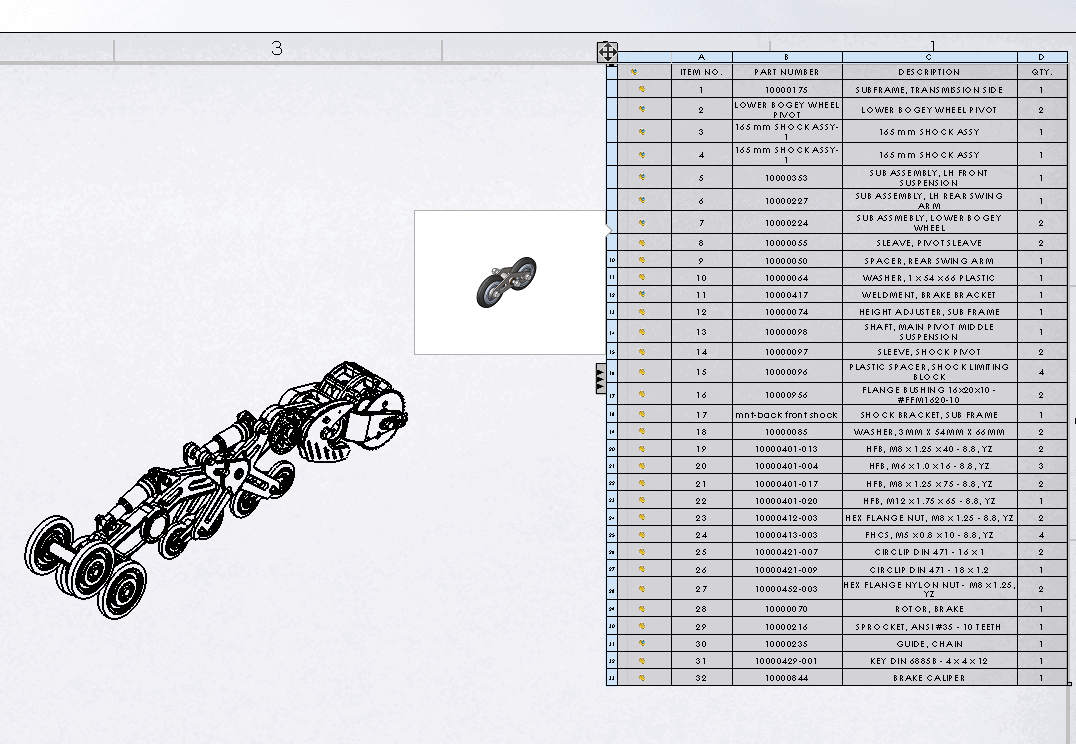Select HEX FLANGE NUT, M8 x 1.25 cell
The height and width of the screenshot is (744, 1076).
930,518
